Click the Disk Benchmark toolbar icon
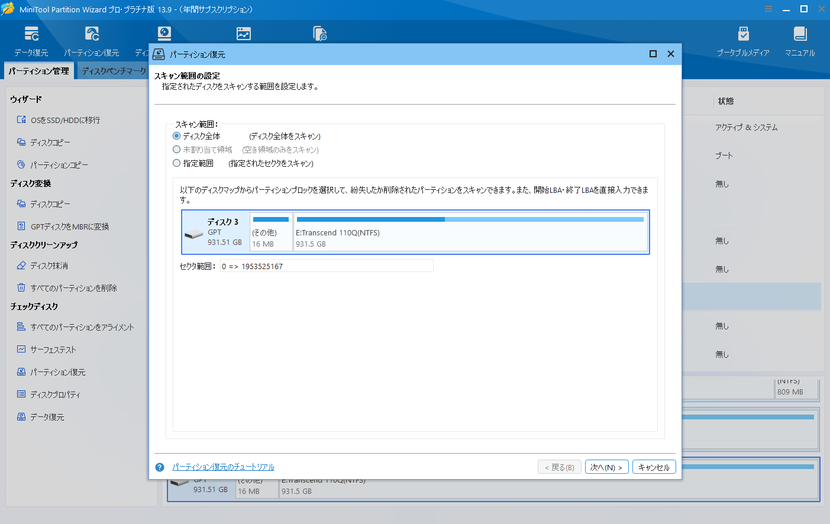This screenshot has width=830, height=524. [x=165, y=34]
